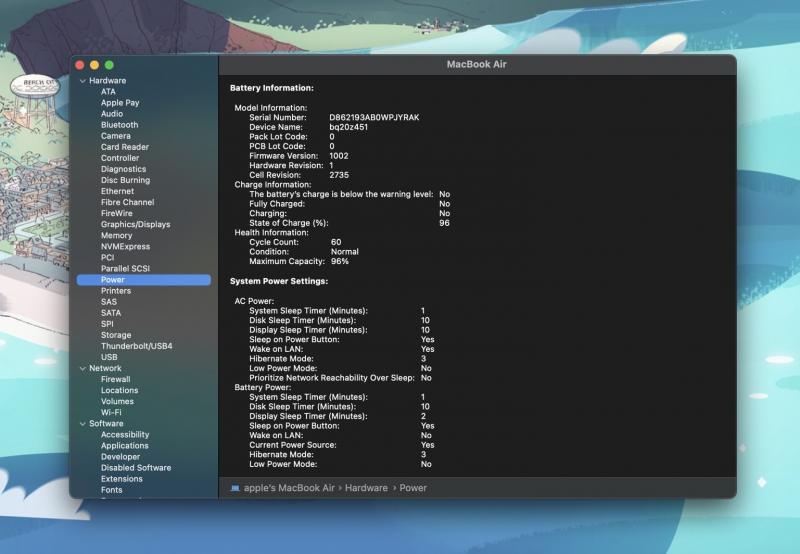
Task: Collapse the Network section chevron
Action: [81, 369]
